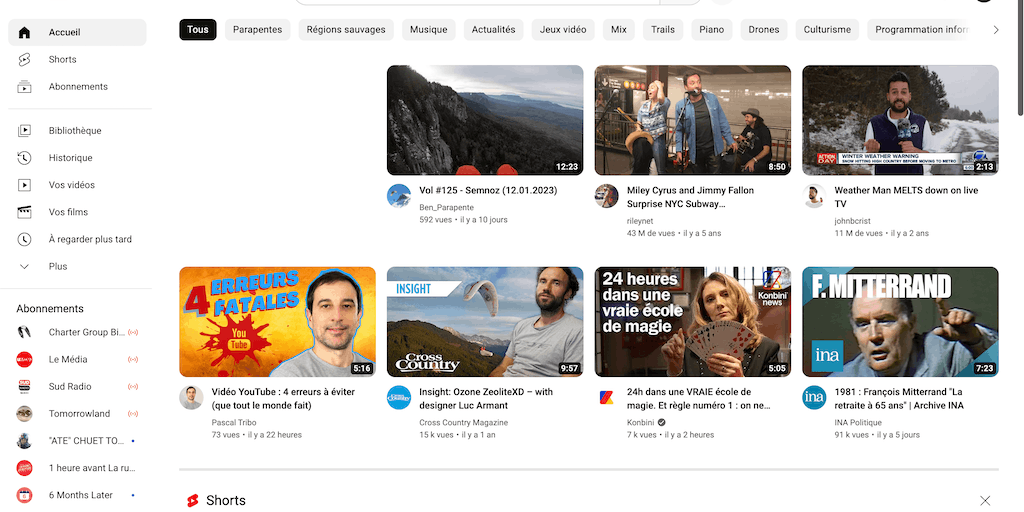Click the INA Politique channel avatar
The height and width of the screenshot is (512, 1024).
pos(814,398)
